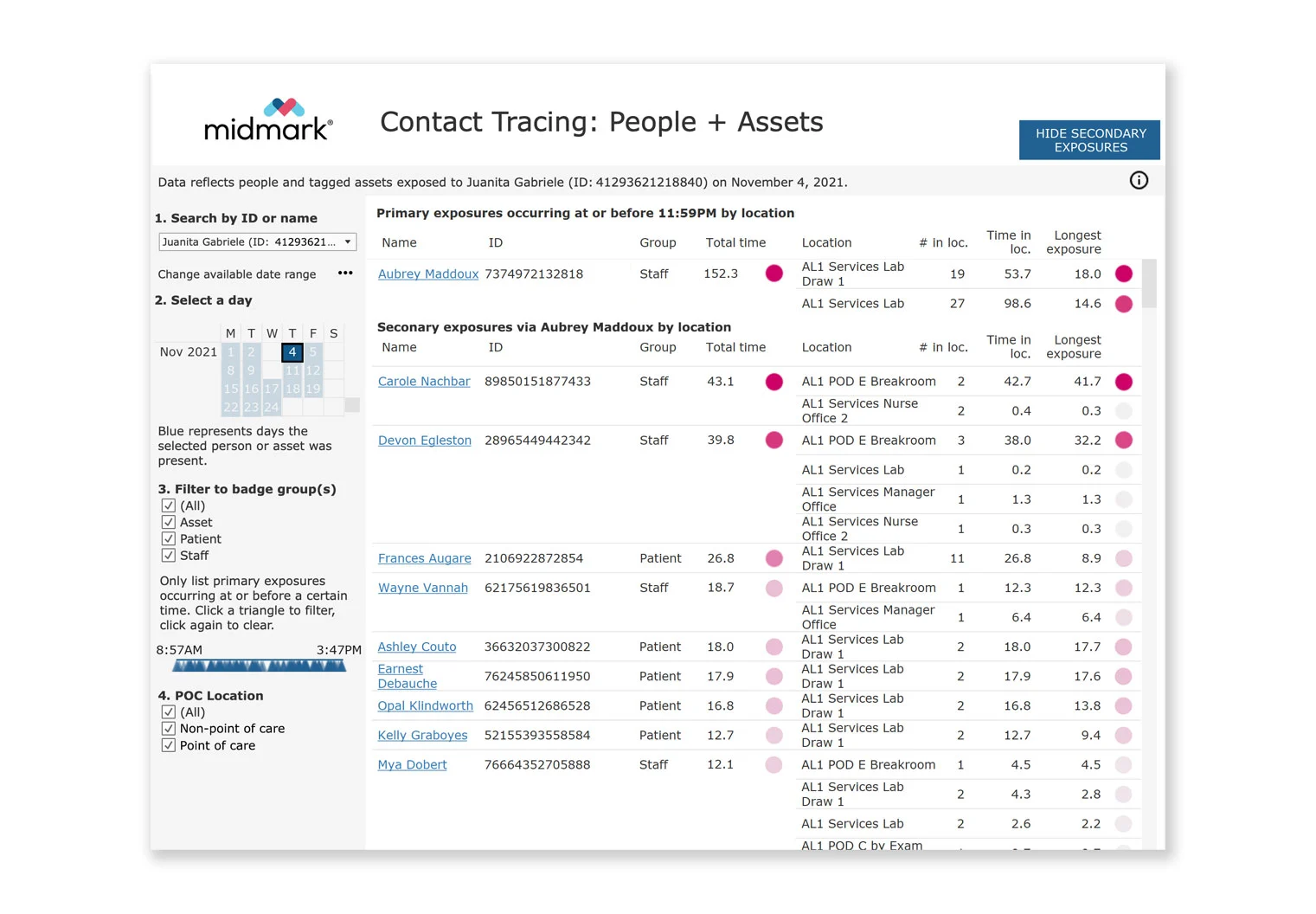
Task: Click the HIDE SECONDARY EXPOSURES button
Action: (1088, 139)
